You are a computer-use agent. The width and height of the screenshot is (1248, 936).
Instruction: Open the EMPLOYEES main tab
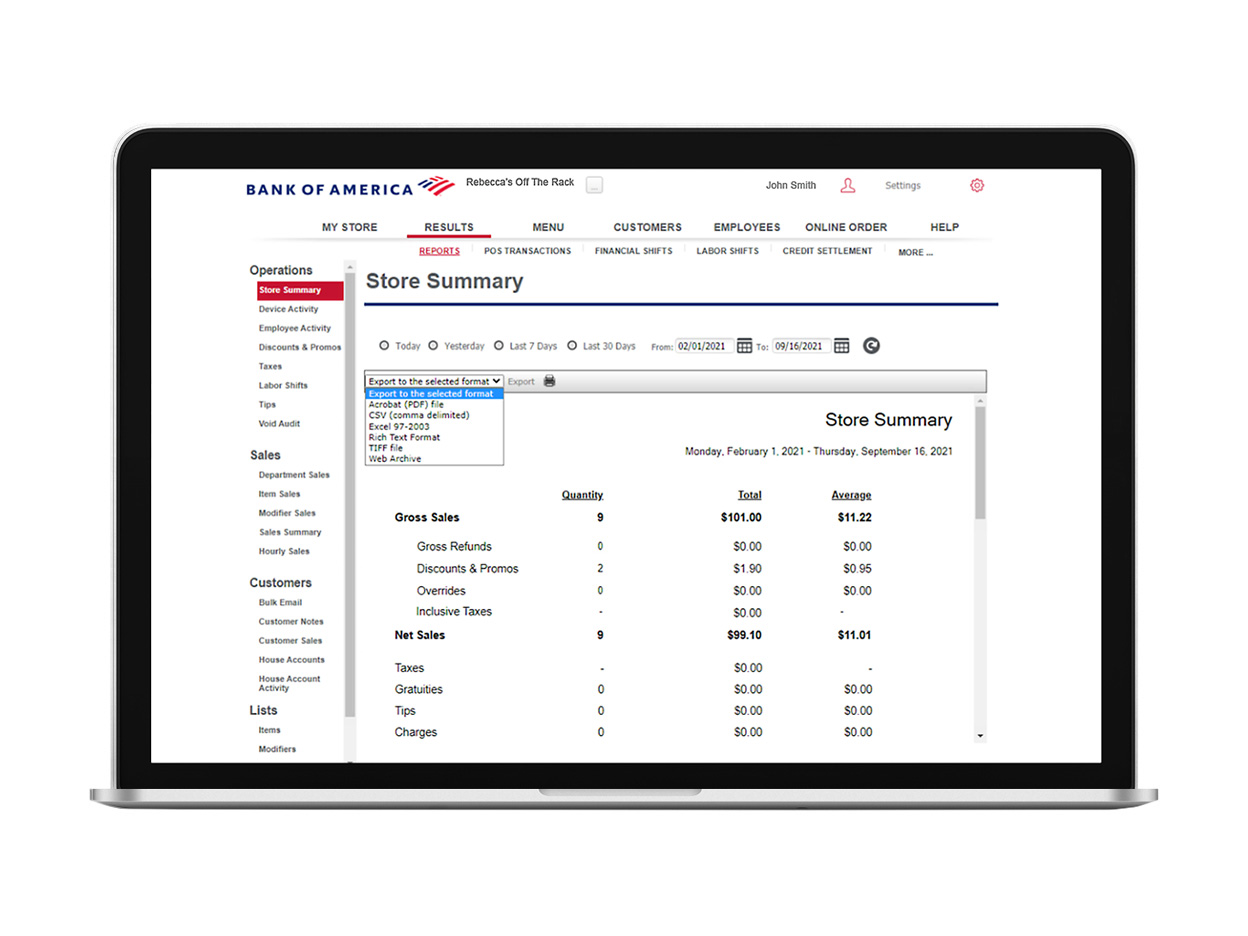pos(746,227)
